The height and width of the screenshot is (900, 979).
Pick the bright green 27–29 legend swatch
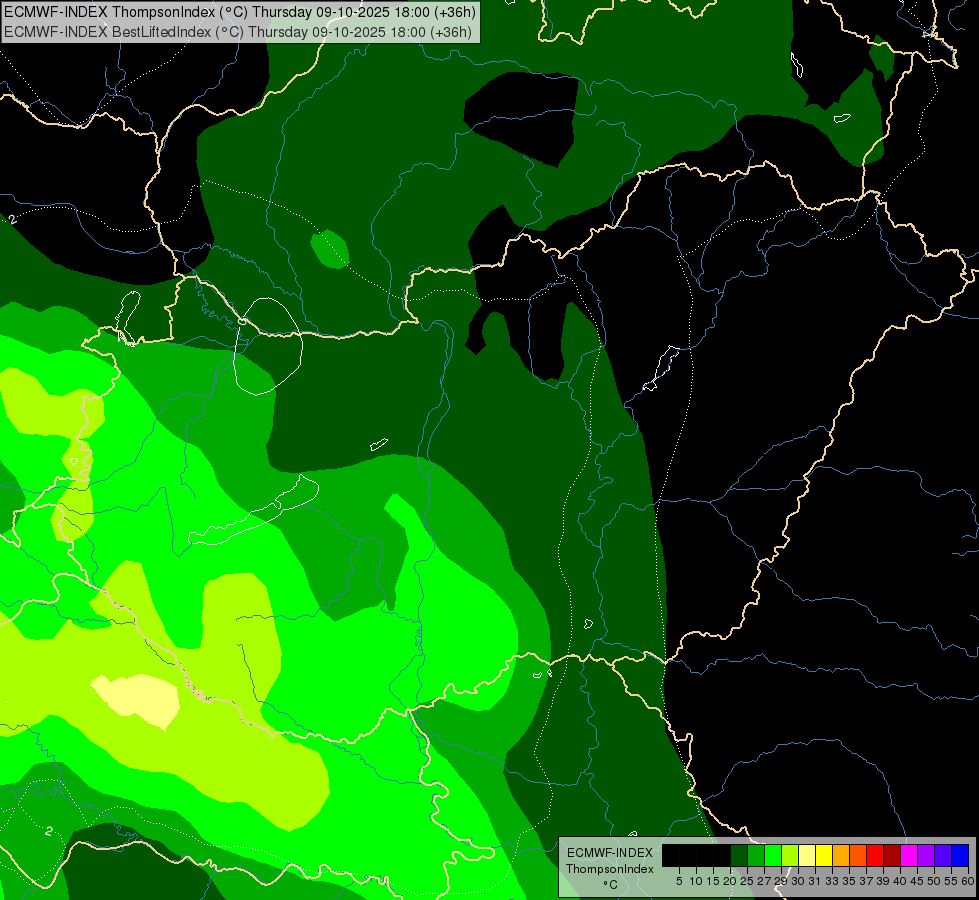(x=773, y=855)
